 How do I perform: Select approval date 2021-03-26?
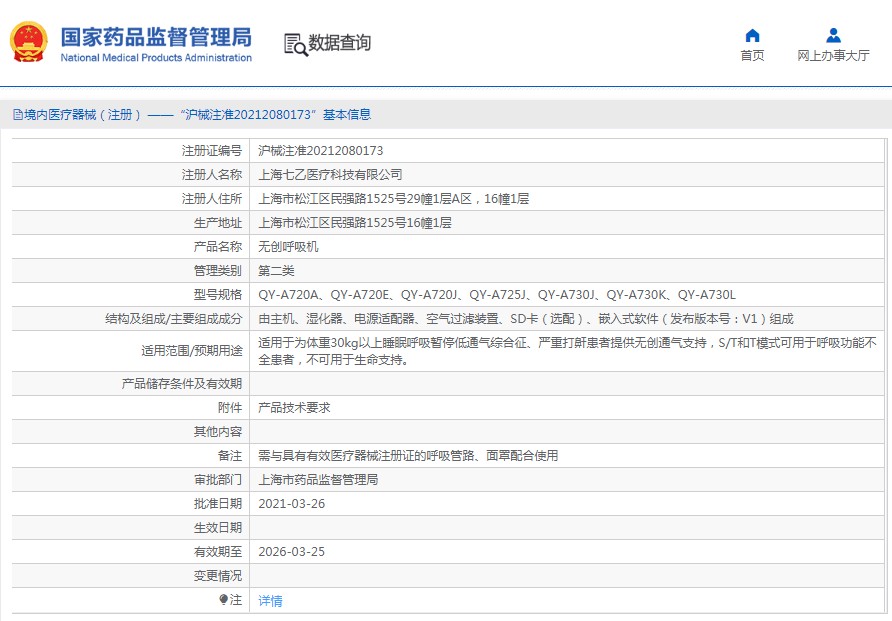291,504
